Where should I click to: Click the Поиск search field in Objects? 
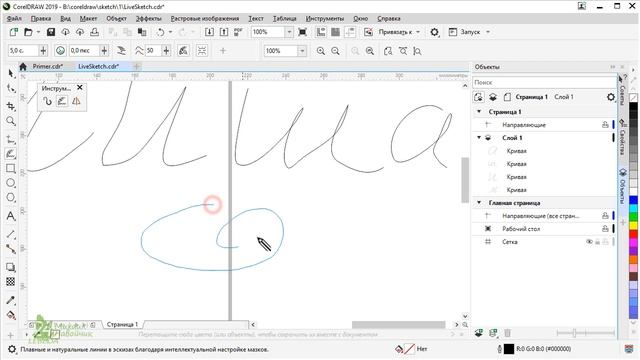pyautogui.click(x=544, y=82)
